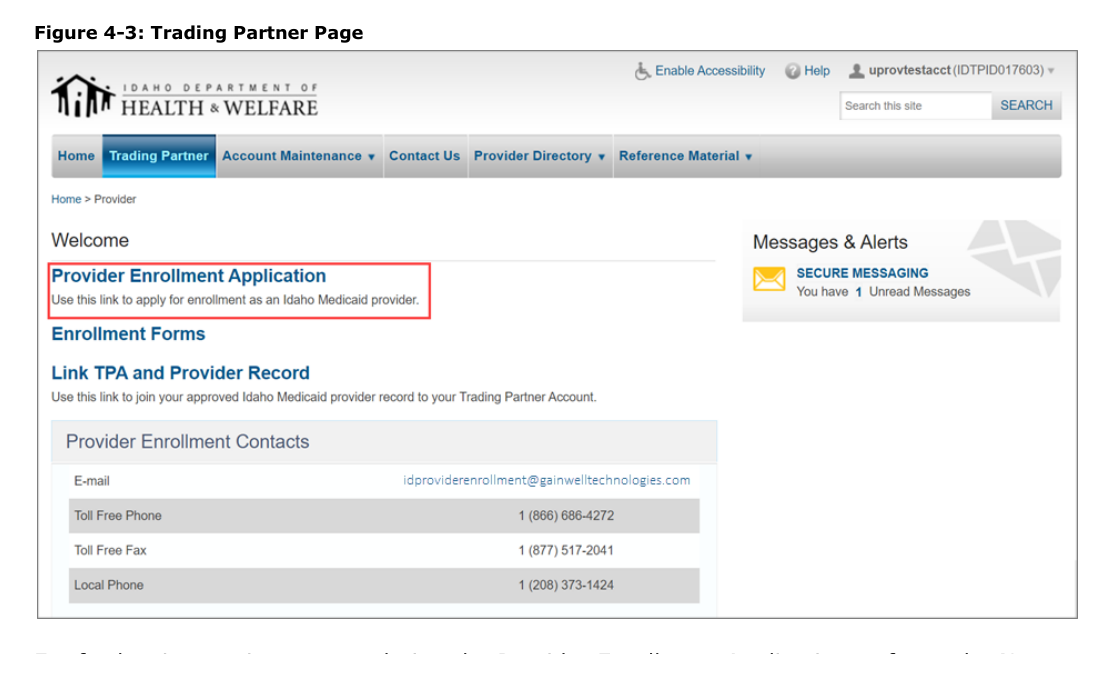The height and width of the screenshot is (678, 1108).
Task: Click the unread messages count 1
Action: 859,292
